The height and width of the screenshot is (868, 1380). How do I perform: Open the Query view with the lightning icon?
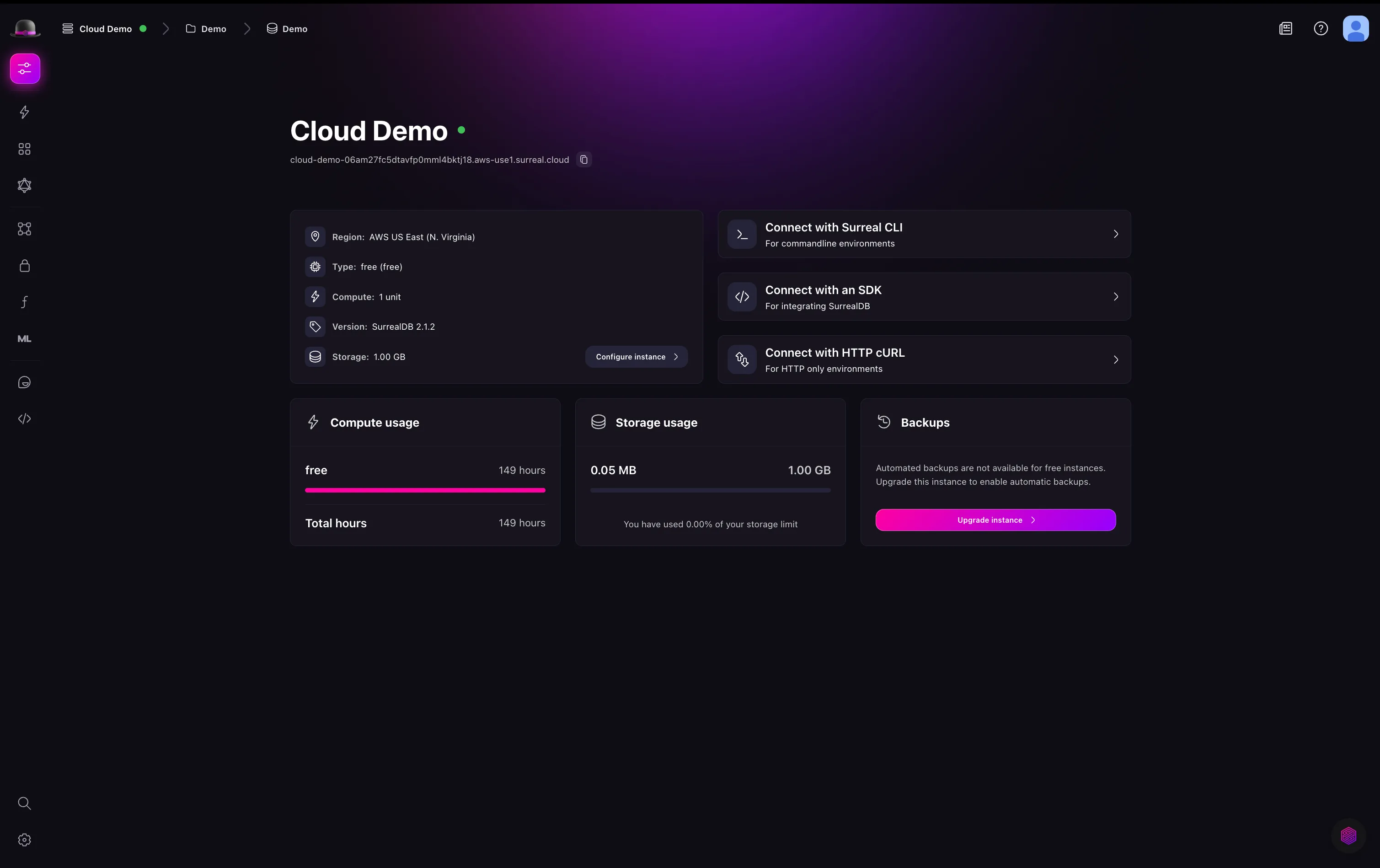coord(24,113)
